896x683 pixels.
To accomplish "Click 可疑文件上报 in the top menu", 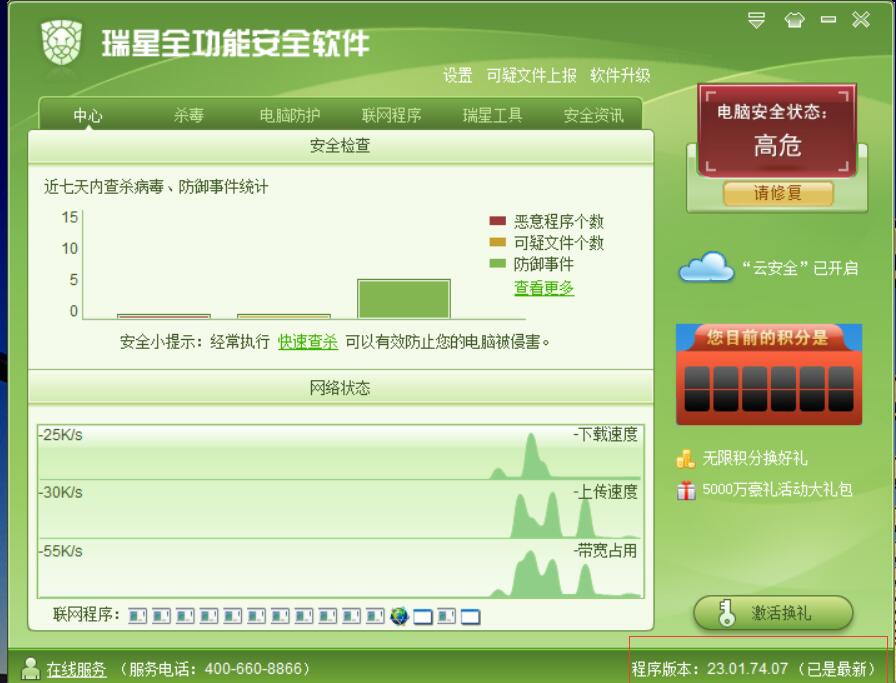I will point(531,75).
